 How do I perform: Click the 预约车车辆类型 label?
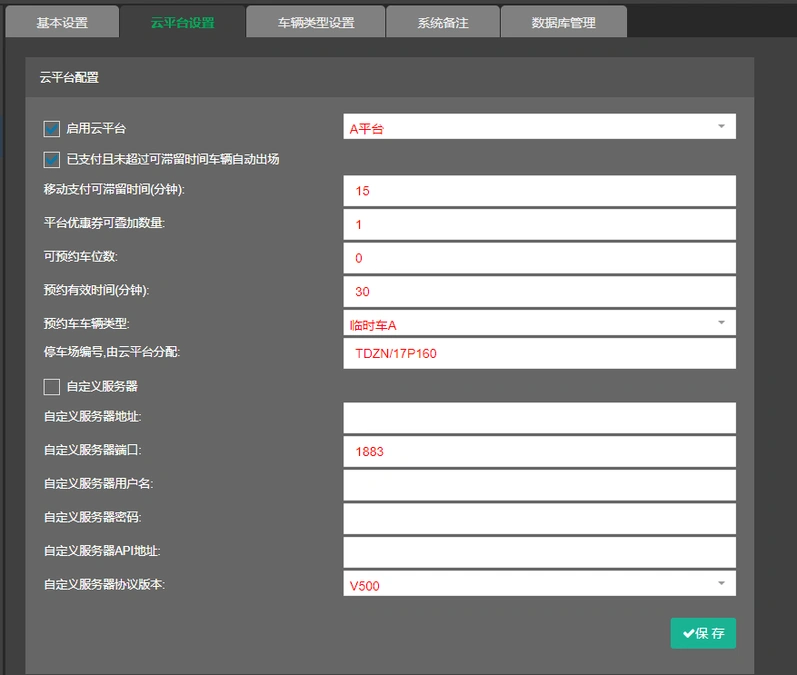(x=86, y=324)
